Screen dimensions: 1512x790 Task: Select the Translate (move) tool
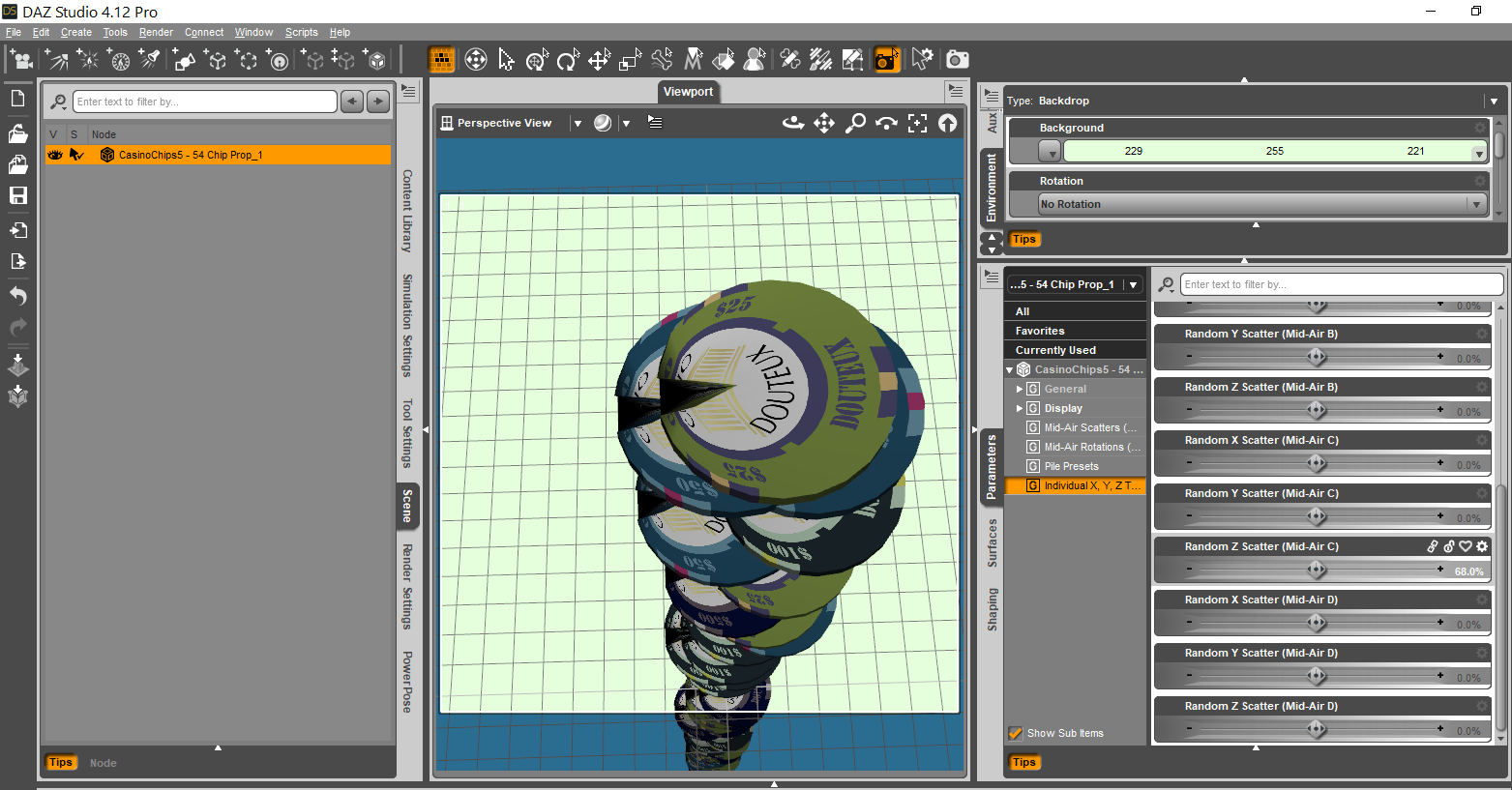[599, 60]
